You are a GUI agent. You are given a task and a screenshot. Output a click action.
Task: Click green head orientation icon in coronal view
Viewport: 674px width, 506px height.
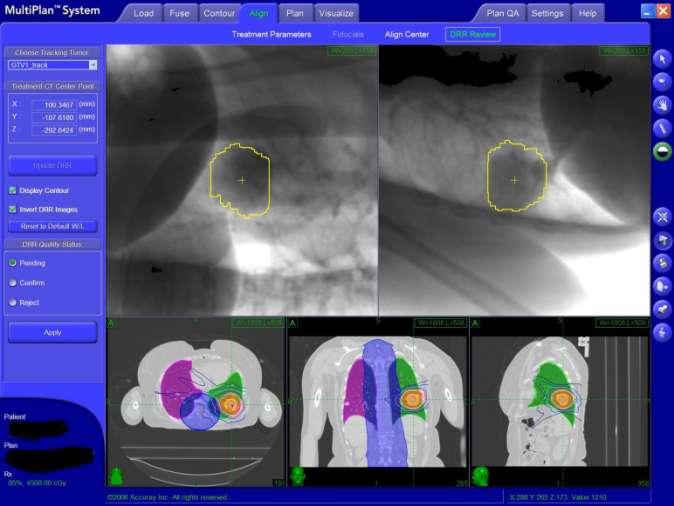[297, 476]
